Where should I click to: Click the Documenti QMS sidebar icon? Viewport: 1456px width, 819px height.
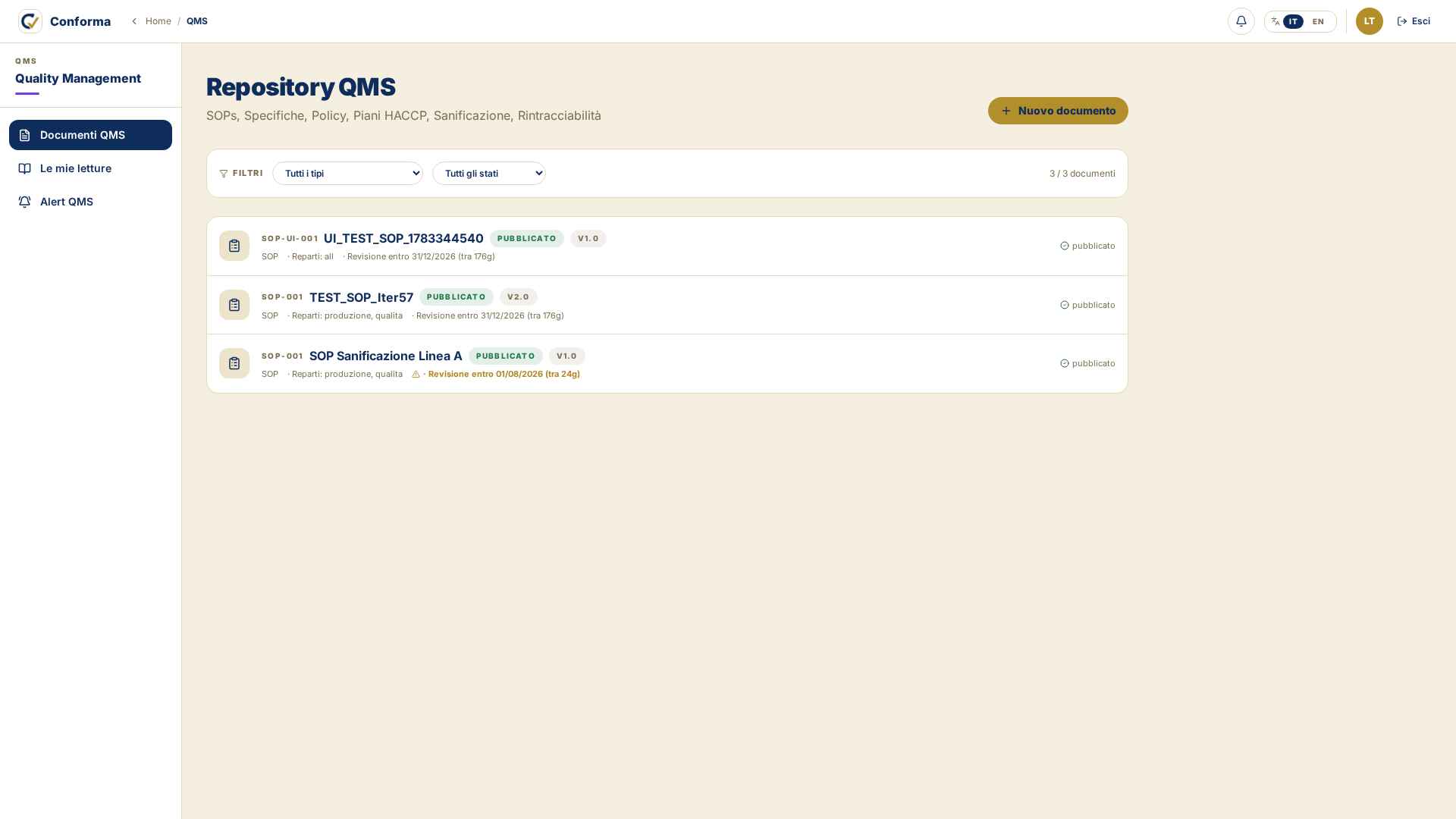point(25,135)
